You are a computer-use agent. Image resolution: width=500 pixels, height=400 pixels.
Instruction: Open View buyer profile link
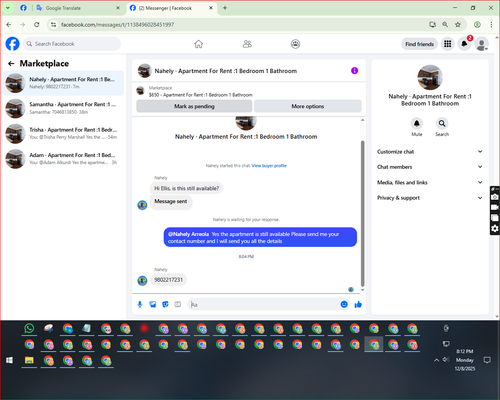(269, 166)
